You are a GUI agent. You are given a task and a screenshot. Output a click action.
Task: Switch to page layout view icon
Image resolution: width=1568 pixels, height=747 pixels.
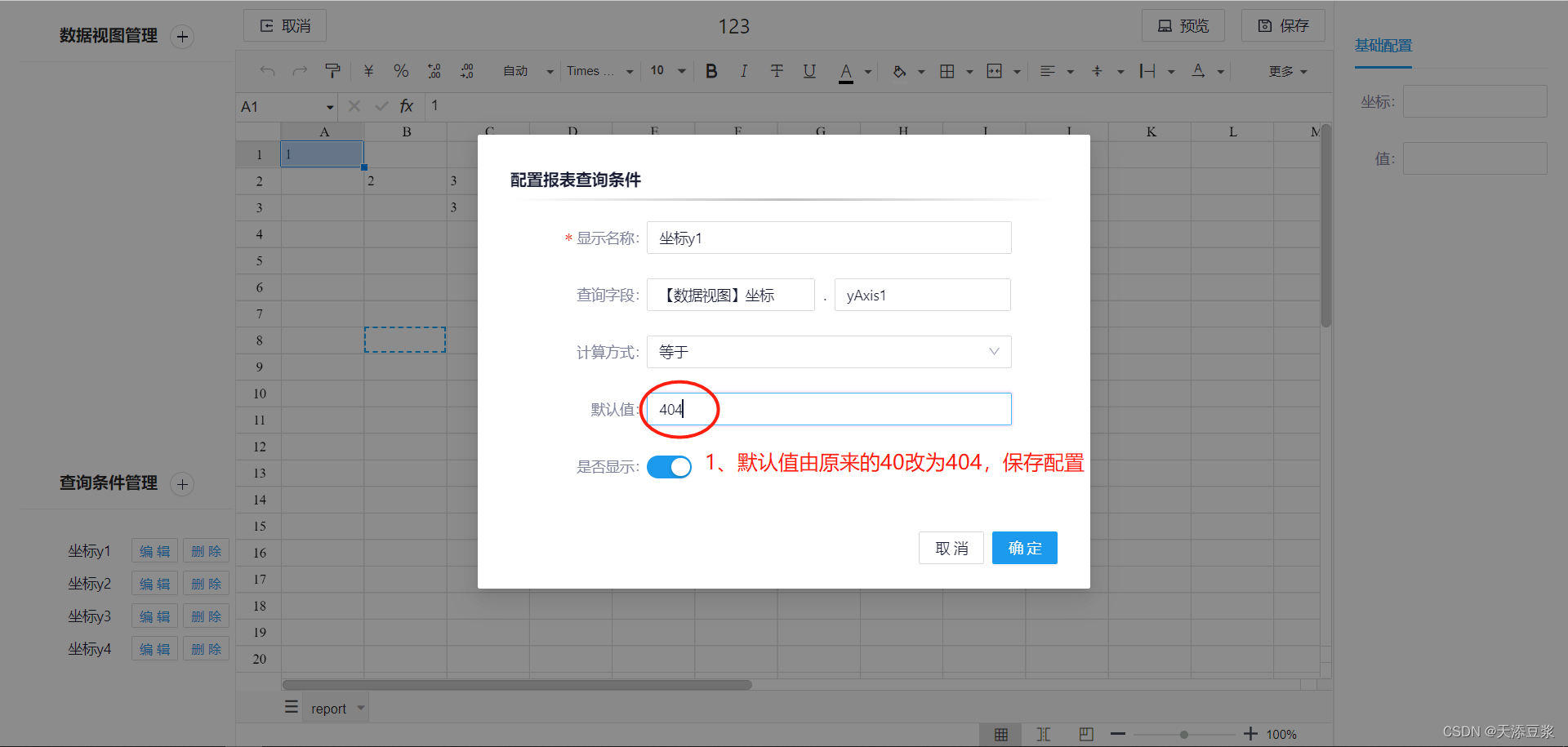click(x=1086, y=734)
